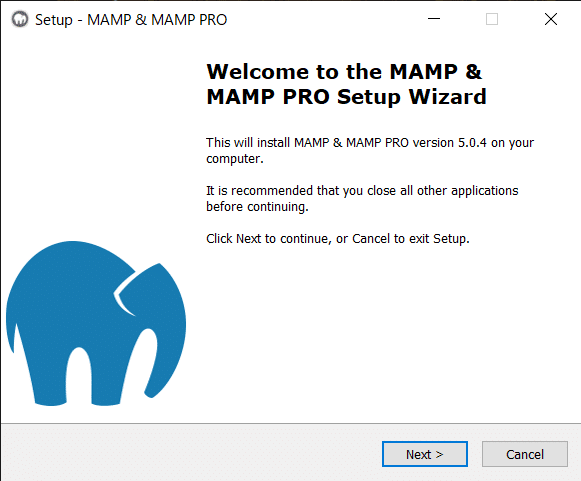
Task: Minimize the Setup window
Action: point(434,19)
